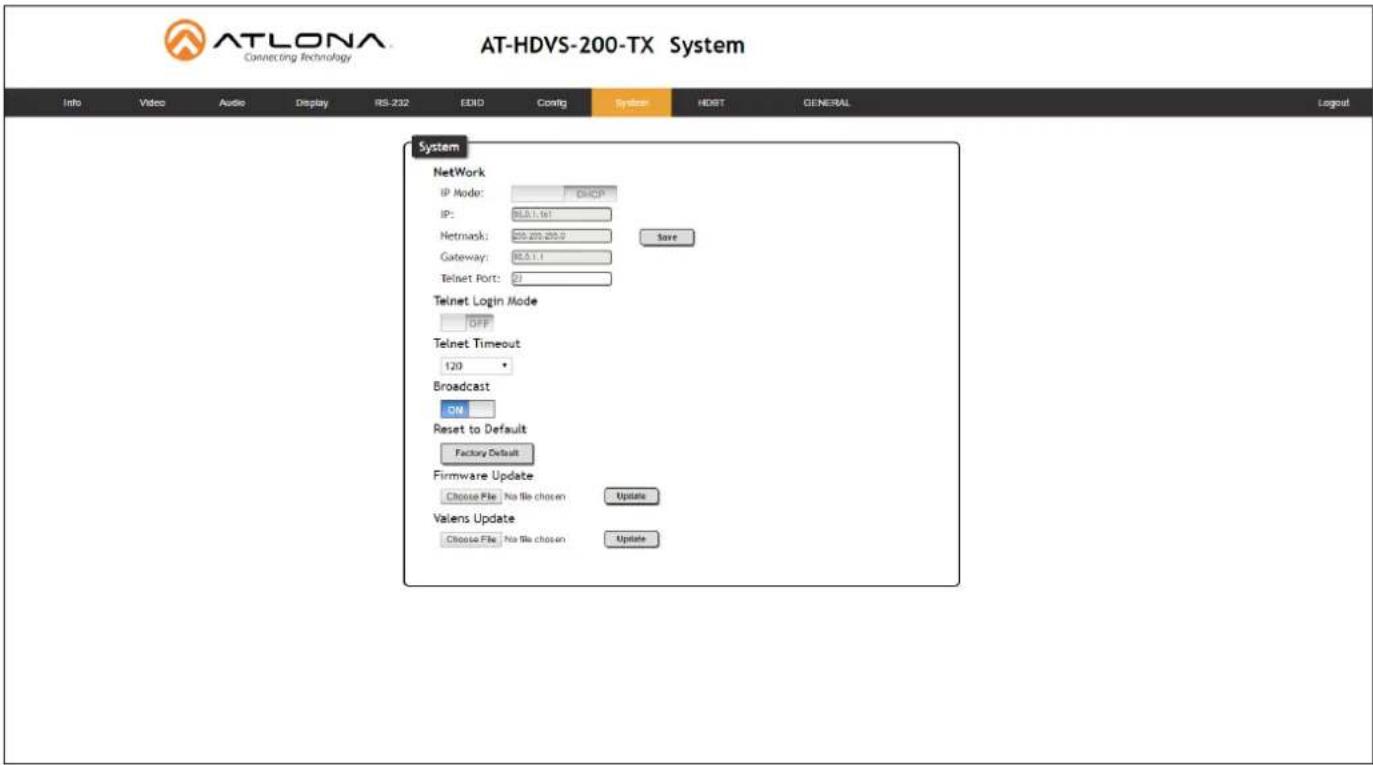The image size is (1373, 765).
Task: Toggle the IP Mode DHCP switch
Action: point(564,194)
